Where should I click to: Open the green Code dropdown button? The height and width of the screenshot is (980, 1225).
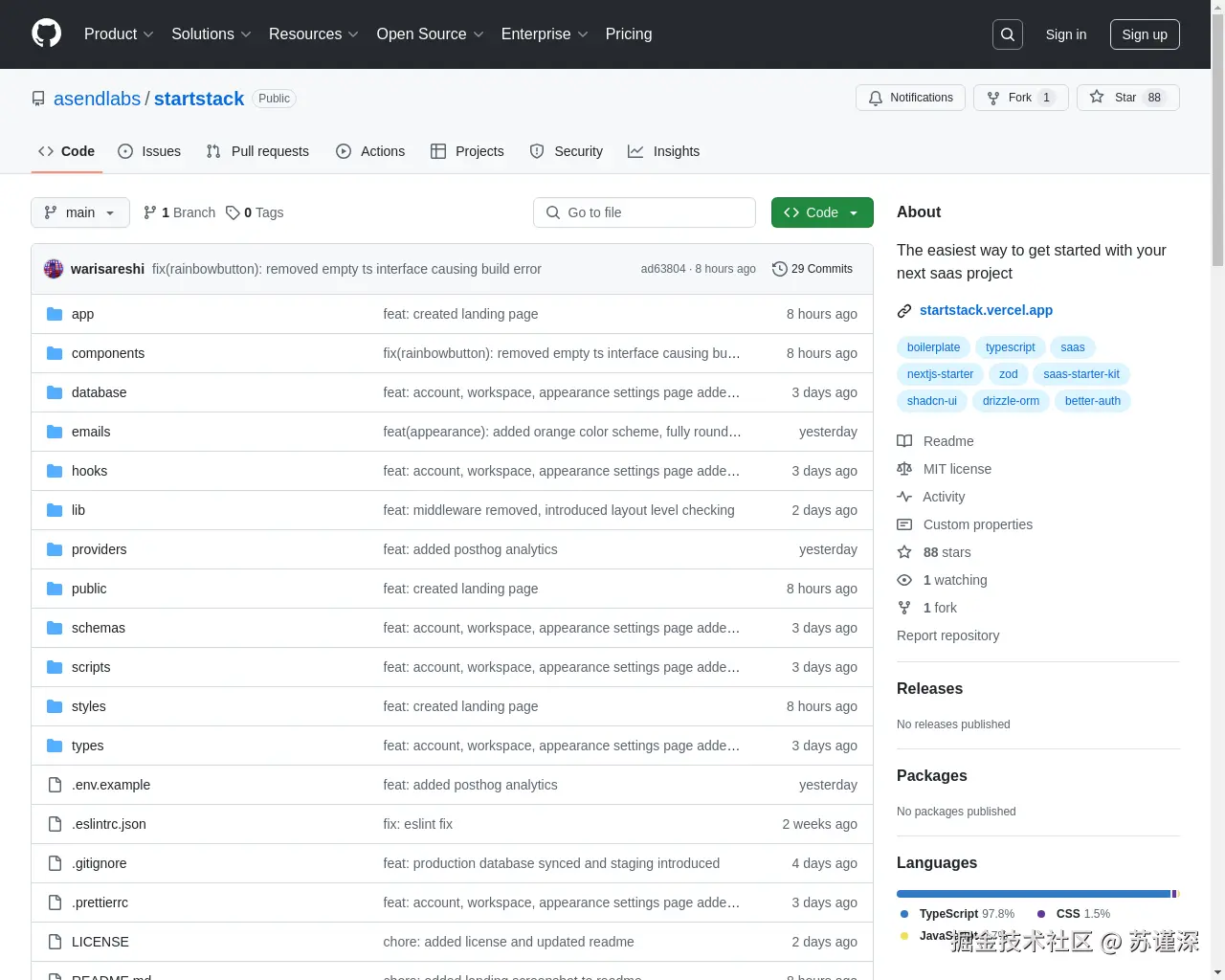point(822,212)
